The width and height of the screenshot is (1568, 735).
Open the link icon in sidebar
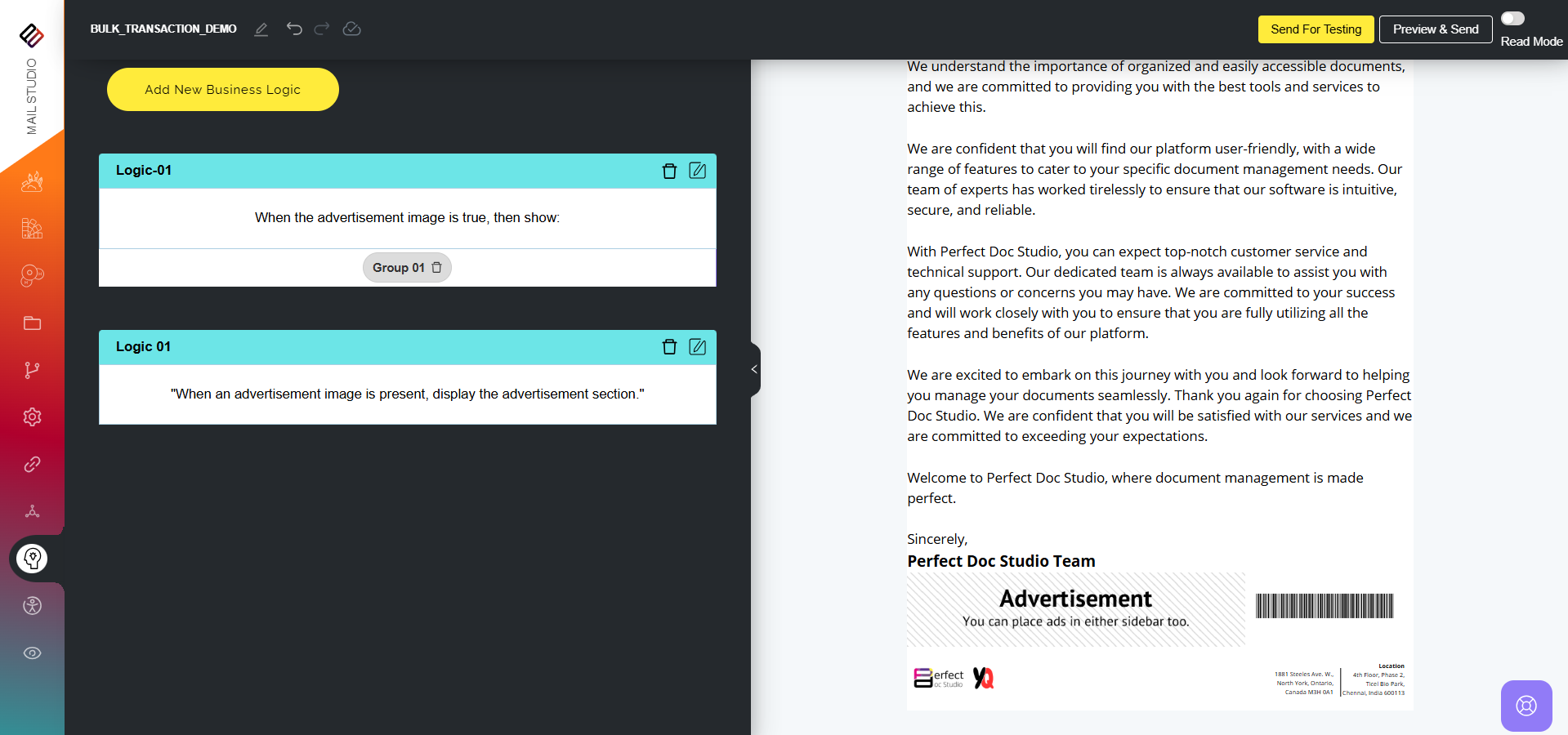32,464
